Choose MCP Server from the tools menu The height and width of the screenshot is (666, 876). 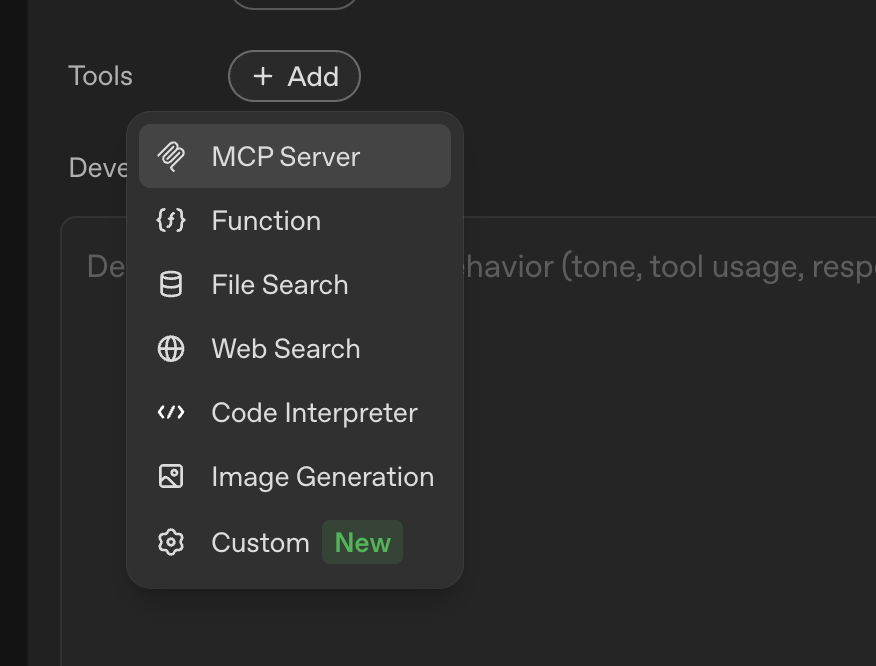(286, 157)
